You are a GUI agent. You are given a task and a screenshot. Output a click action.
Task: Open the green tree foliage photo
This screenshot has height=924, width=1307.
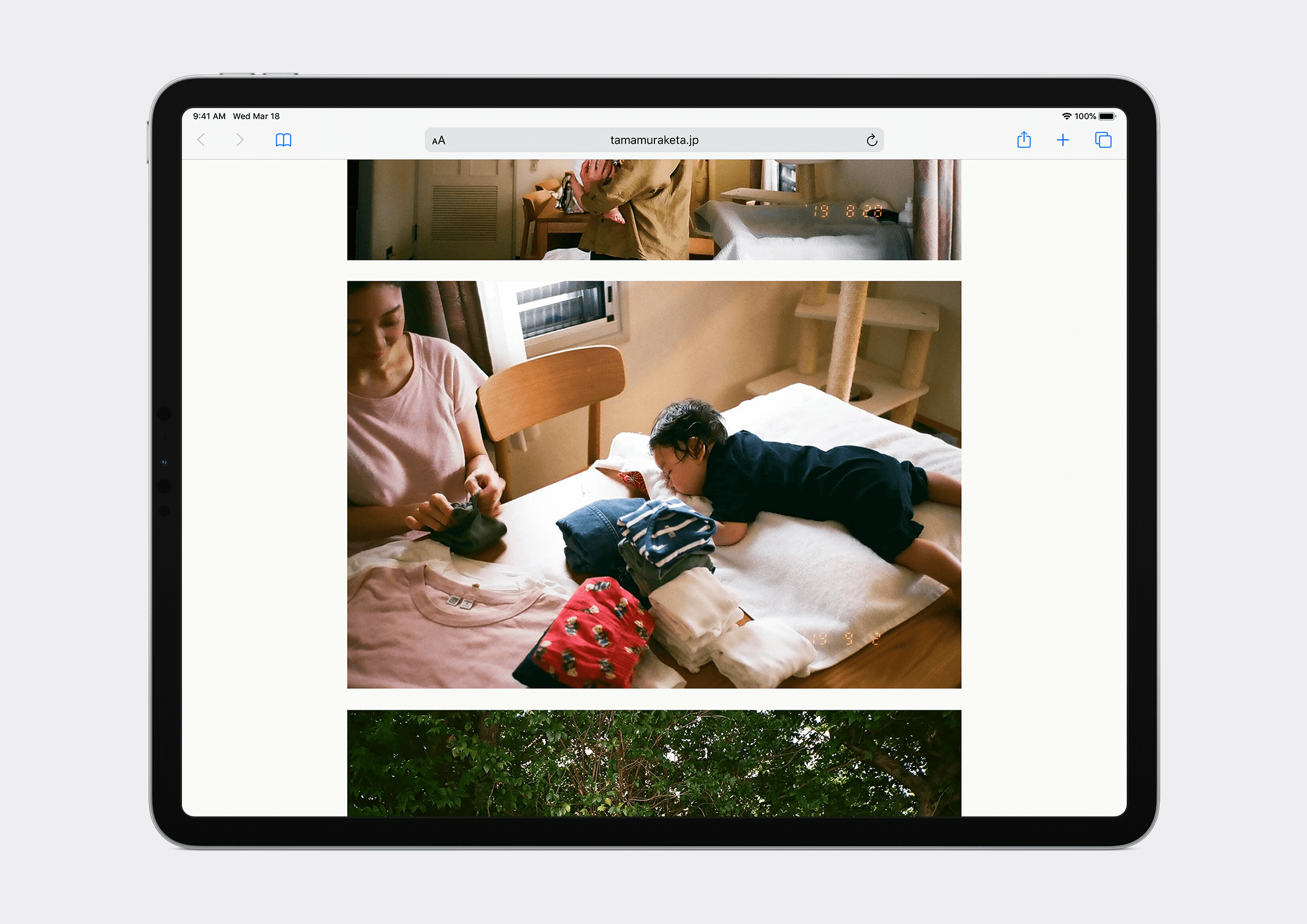(x=654, y=762)
